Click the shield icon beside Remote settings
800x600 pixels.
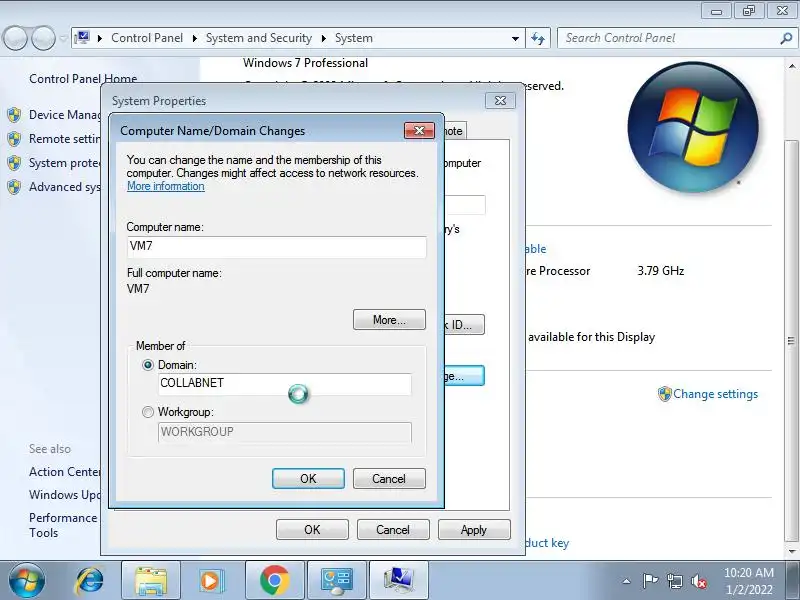14,139
